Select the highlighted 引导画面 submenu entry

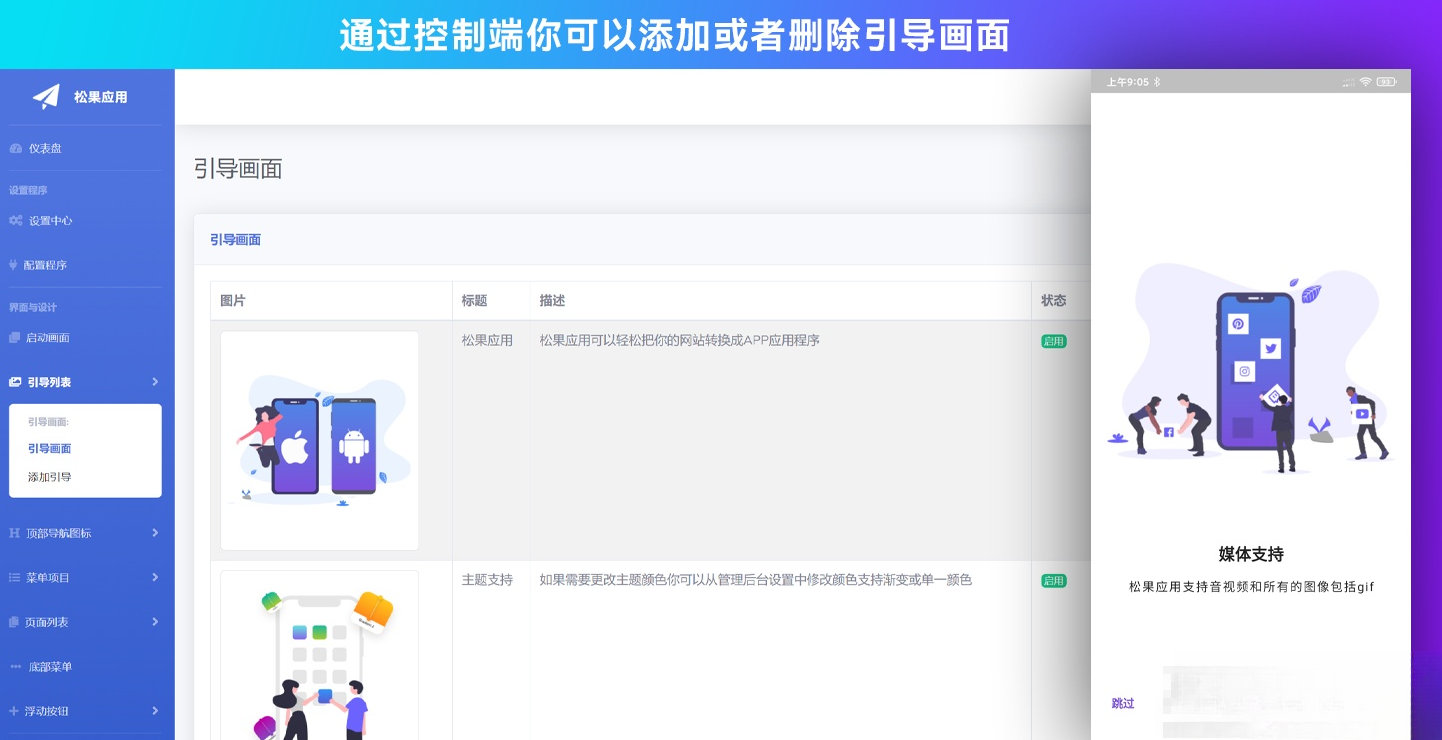52,449
